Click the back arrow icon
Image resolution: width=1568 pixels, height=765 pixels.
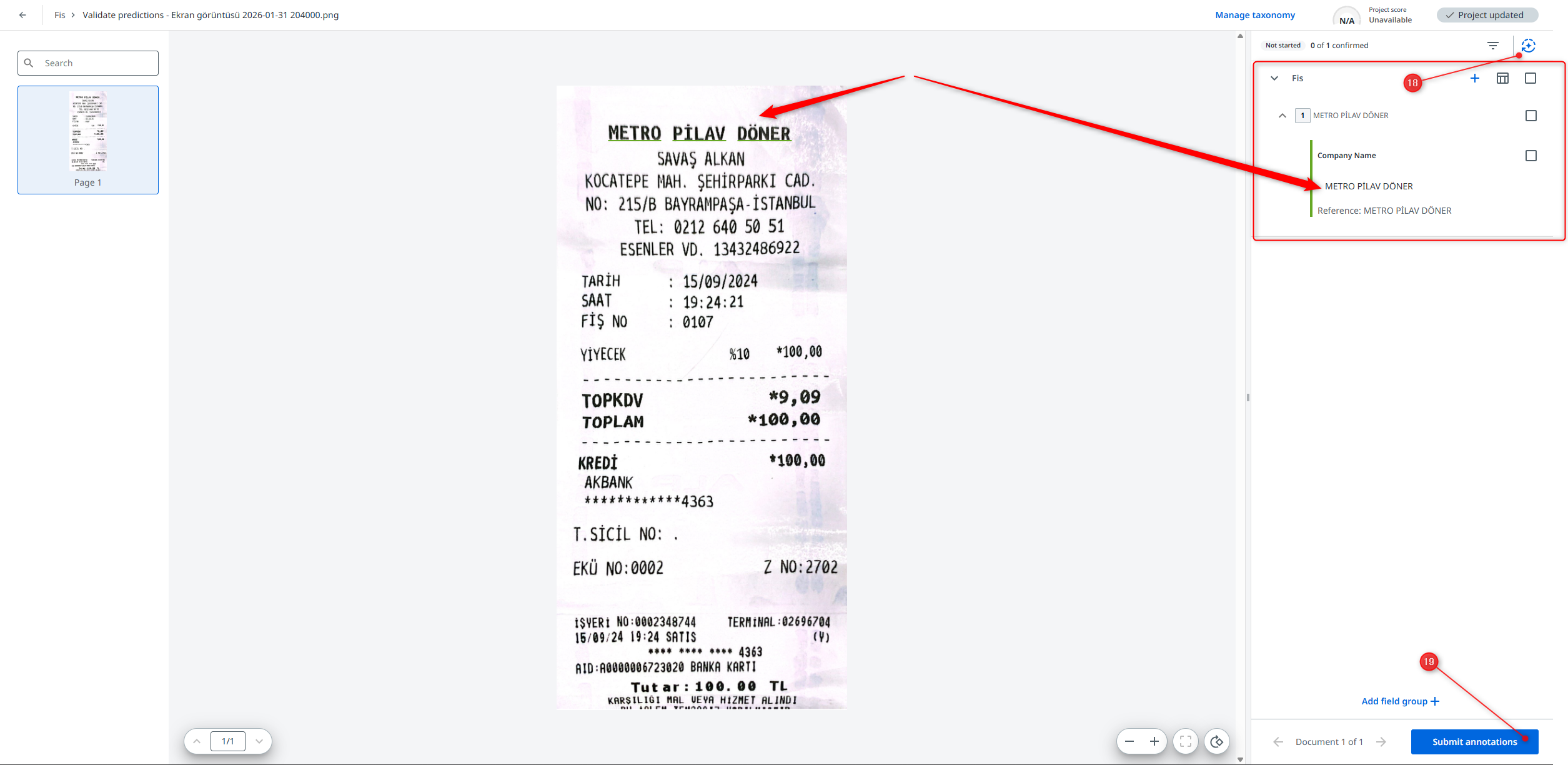coord(22,15)
